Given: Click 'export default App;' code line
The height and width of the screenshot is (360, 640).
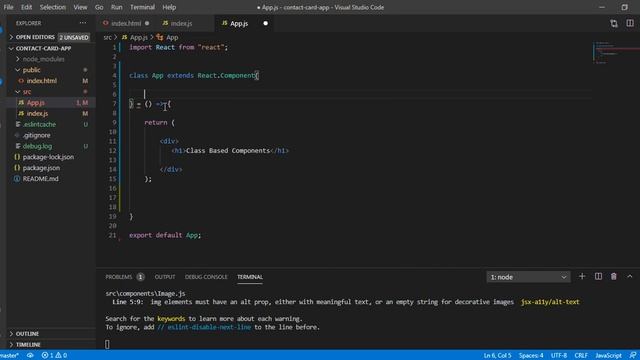Looking at the screenshot, I should tap(165, 235).
